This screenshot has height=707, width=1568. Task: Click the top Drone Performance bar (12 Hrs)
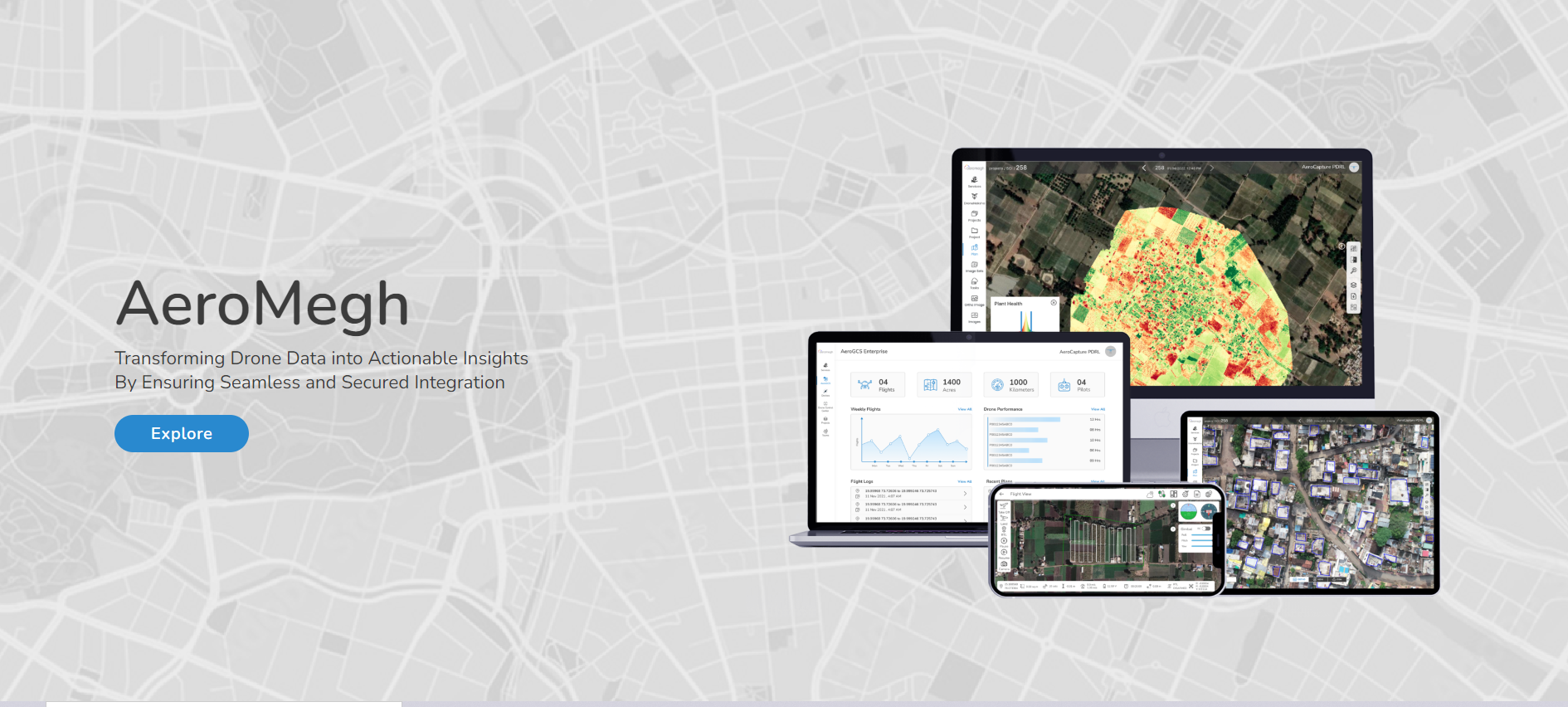tap(1025, 420)
